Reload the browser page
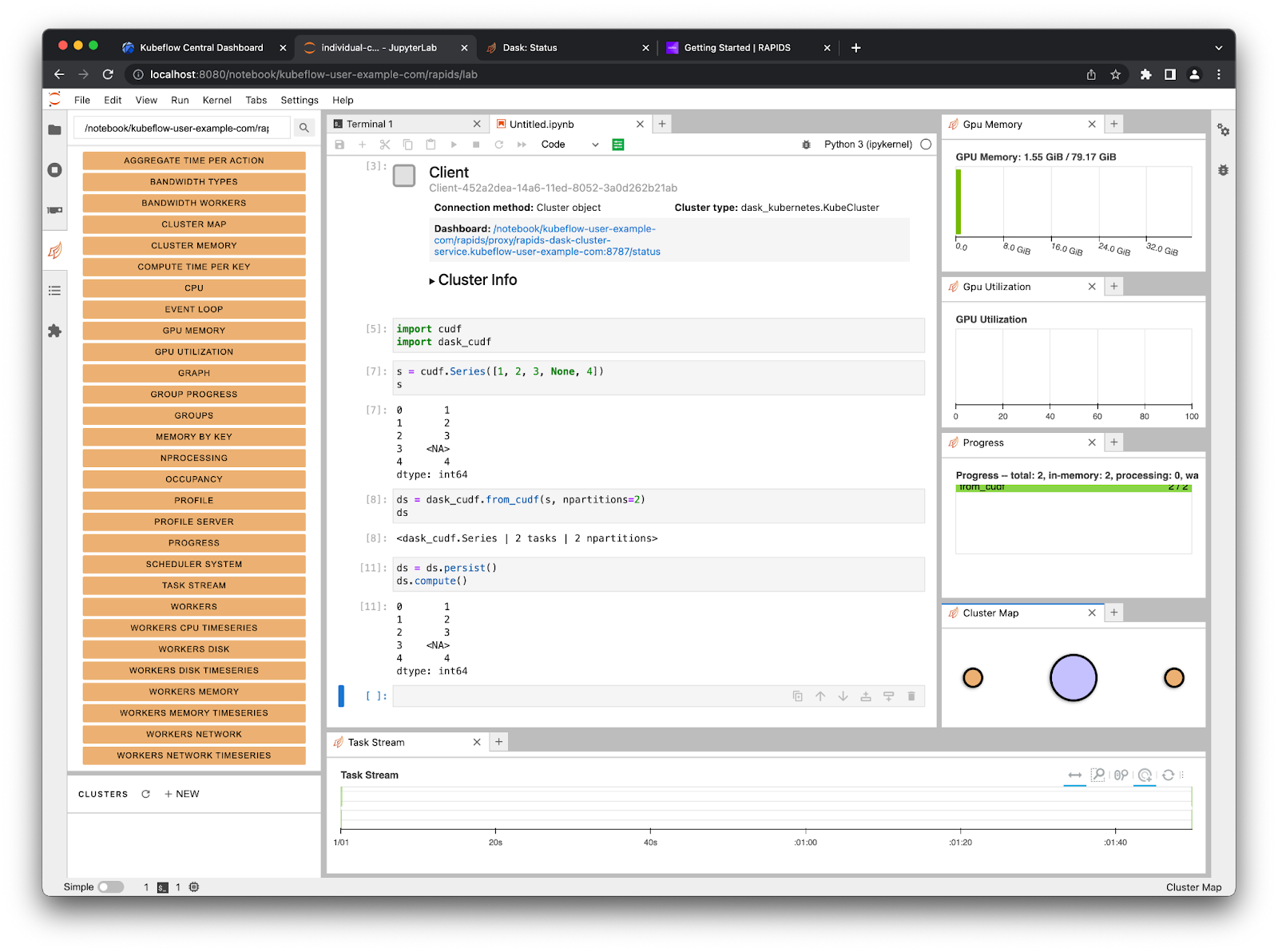Viewport: 1278px width, 952px height. click(108, 74)
